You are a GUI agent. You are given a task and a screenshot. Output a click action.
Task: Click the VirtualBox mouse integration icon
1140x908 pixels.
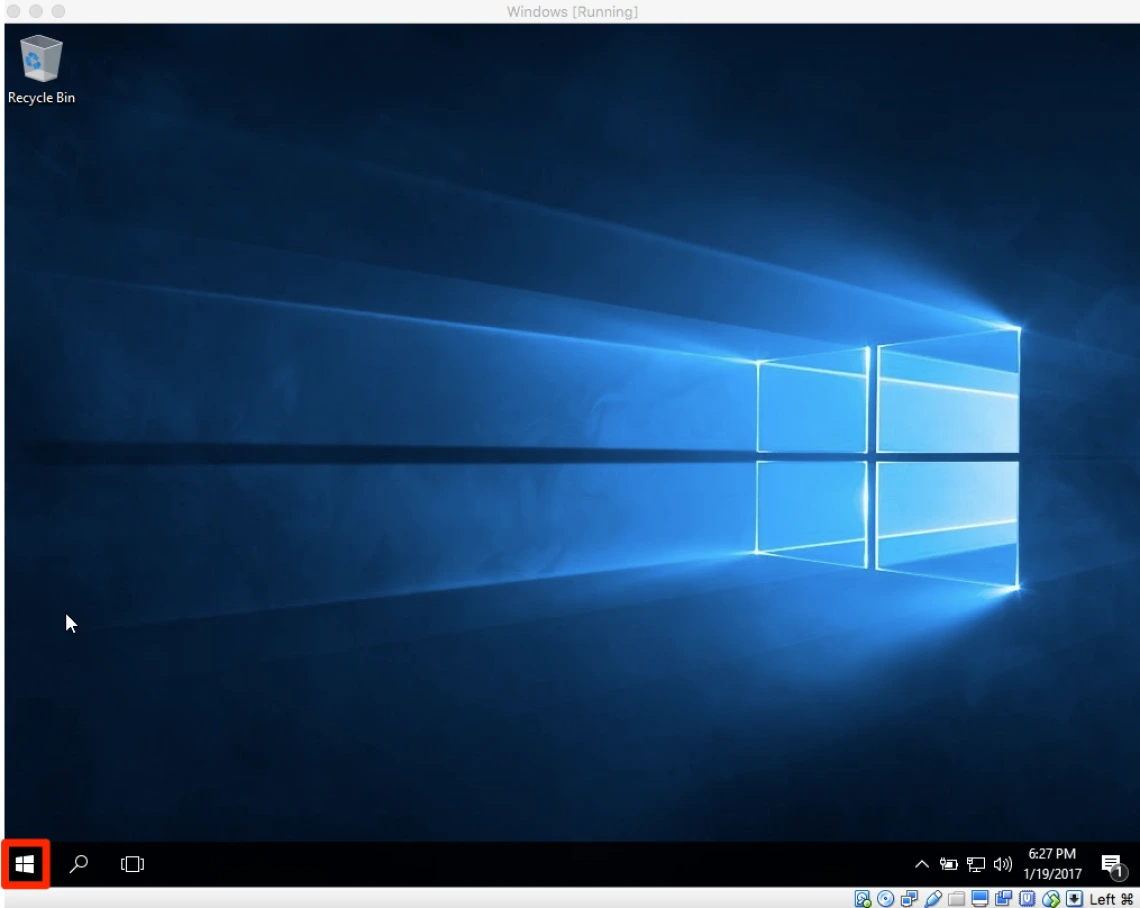[x=1051, y=899]
